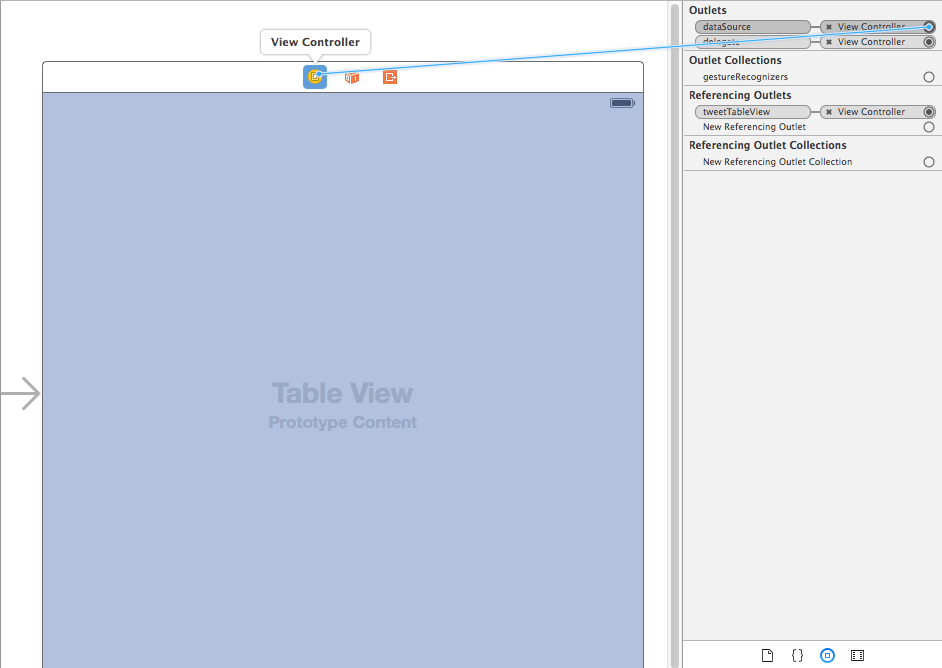Open the Code Snippet library
942x668 pixels.
click(797, 655)
